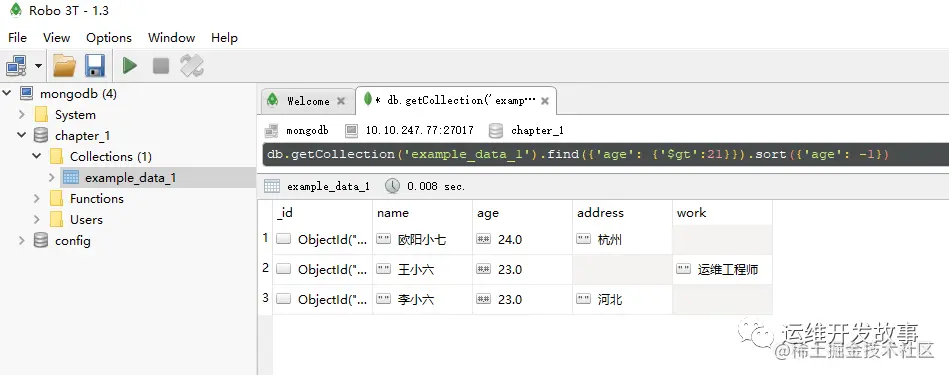The width and height of the screenshot is (949, 375).
Task: Click the 10.10.247.77:27017 server address
Action: (x=419, y=130)
